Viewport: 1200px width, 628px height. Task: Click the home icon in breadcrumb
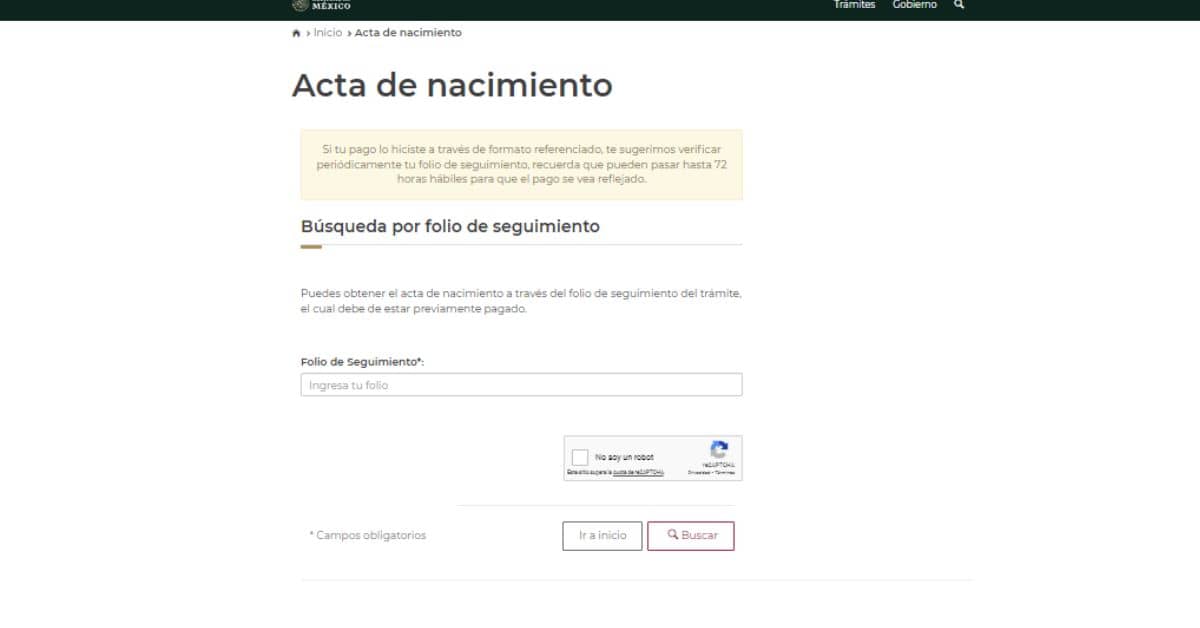296,33
